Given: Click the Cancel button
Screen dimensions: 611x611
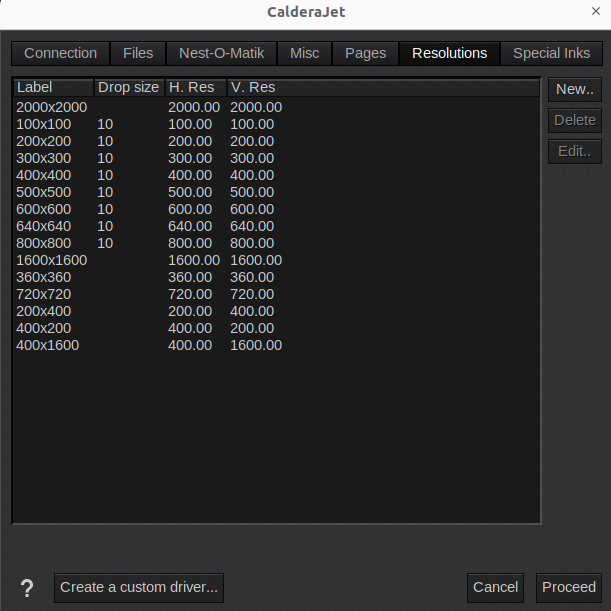Looking at the screenshot, I should click(496, 587).
